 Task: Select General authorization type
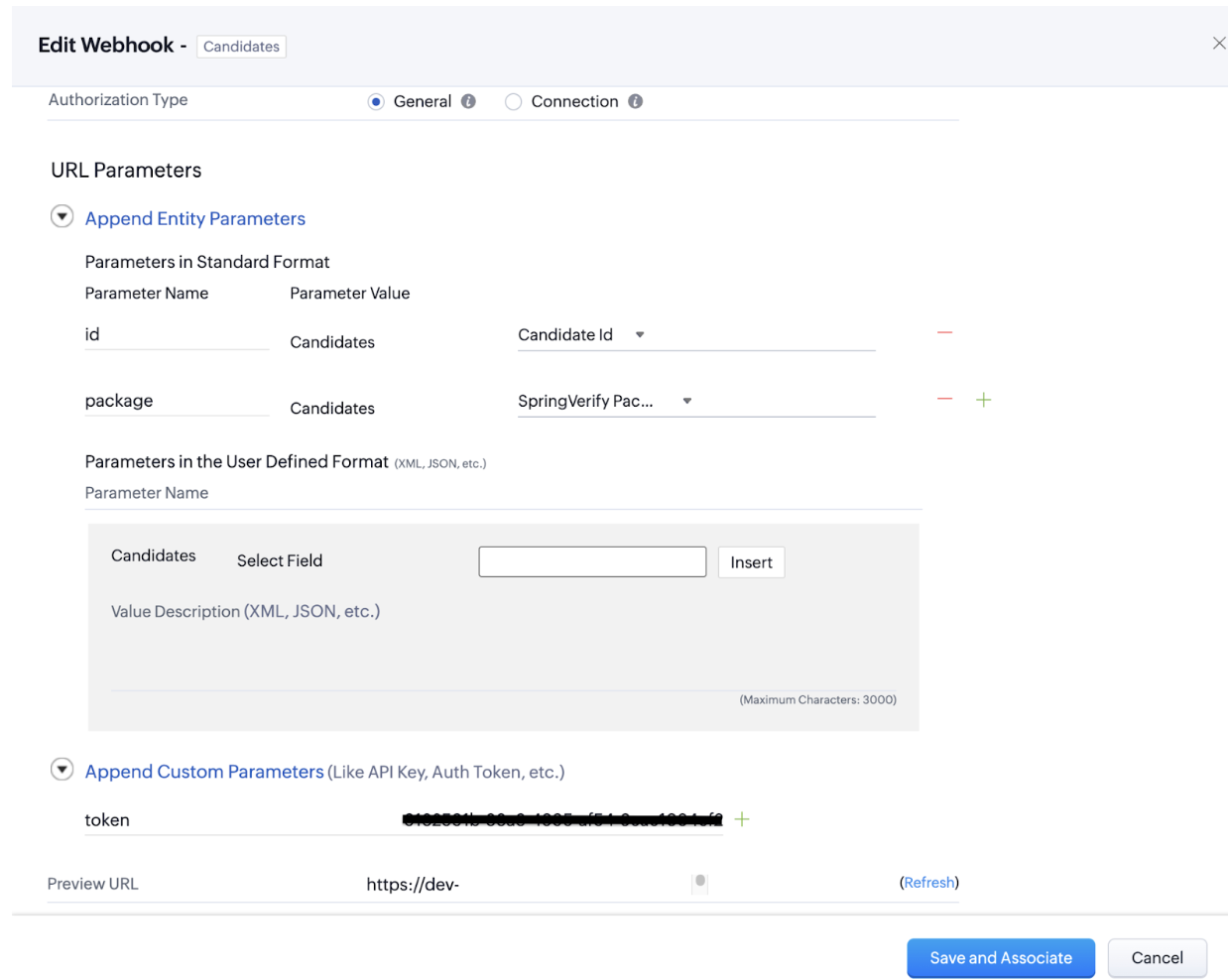pos(376,102)
